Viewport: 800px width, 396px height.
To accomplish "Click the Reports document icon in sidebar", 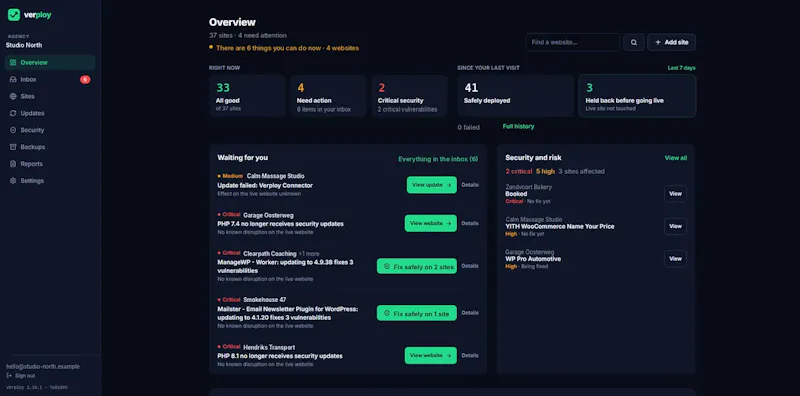I will point(13,164).
